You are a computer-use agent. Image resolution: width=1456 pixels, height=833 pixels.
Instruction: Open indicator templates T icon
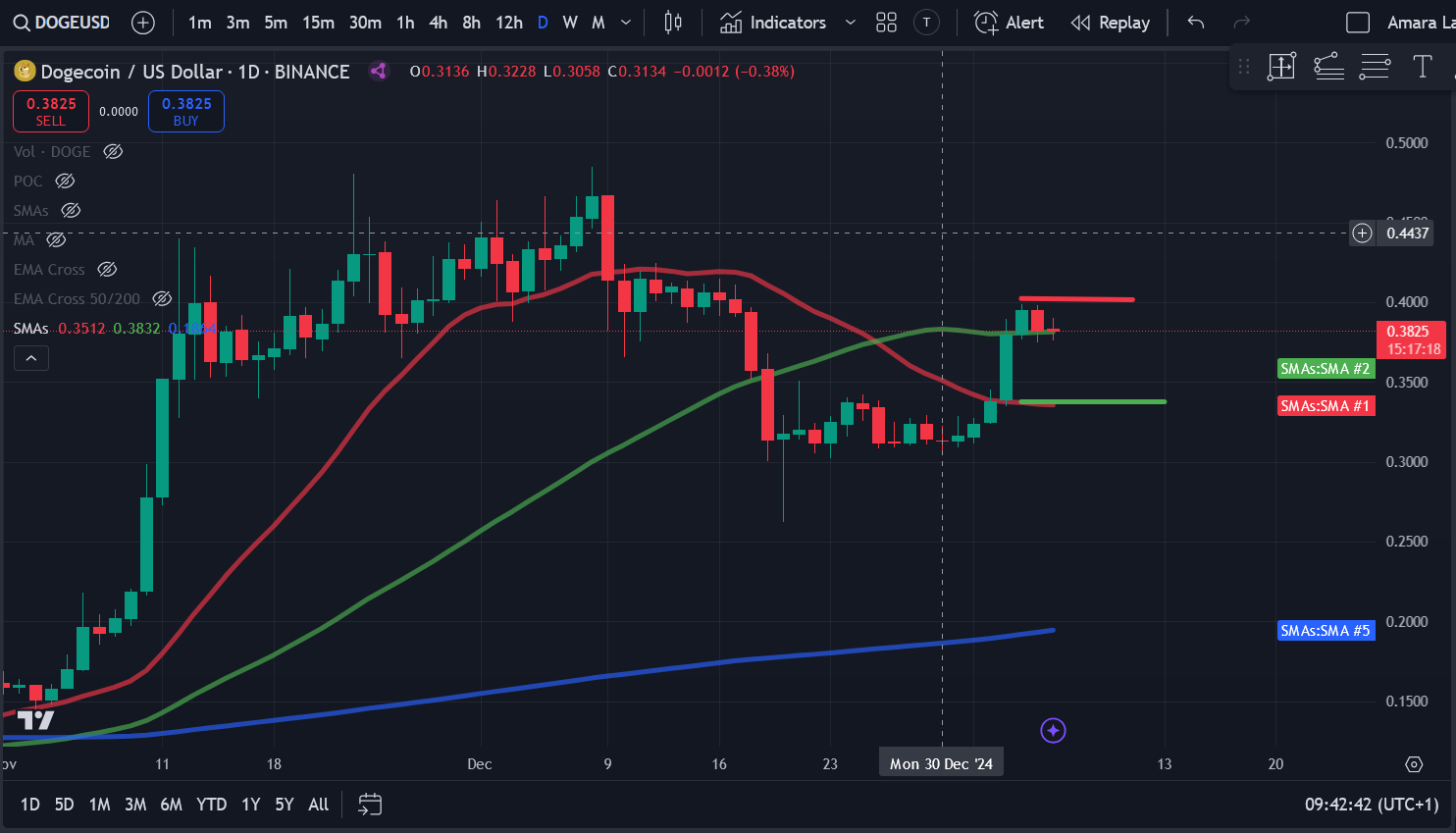[x=926, y=23]
